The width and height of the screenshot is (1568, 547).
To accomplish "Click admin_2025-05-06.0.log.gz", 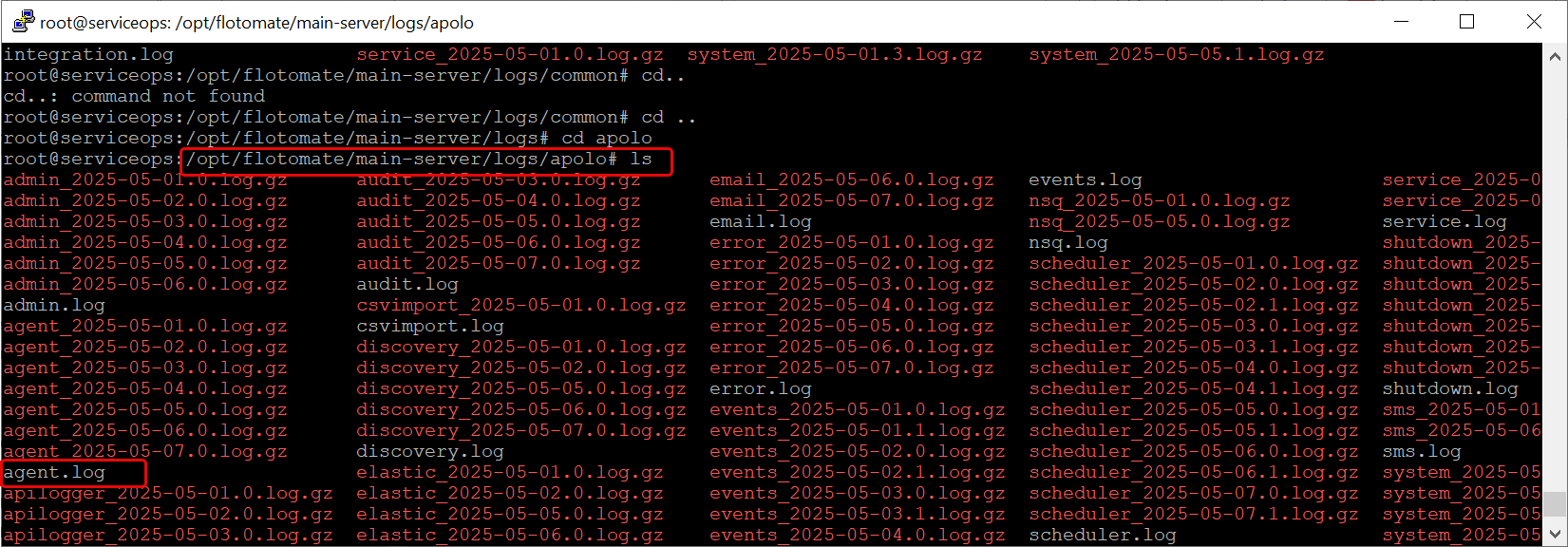I will 145,284.
